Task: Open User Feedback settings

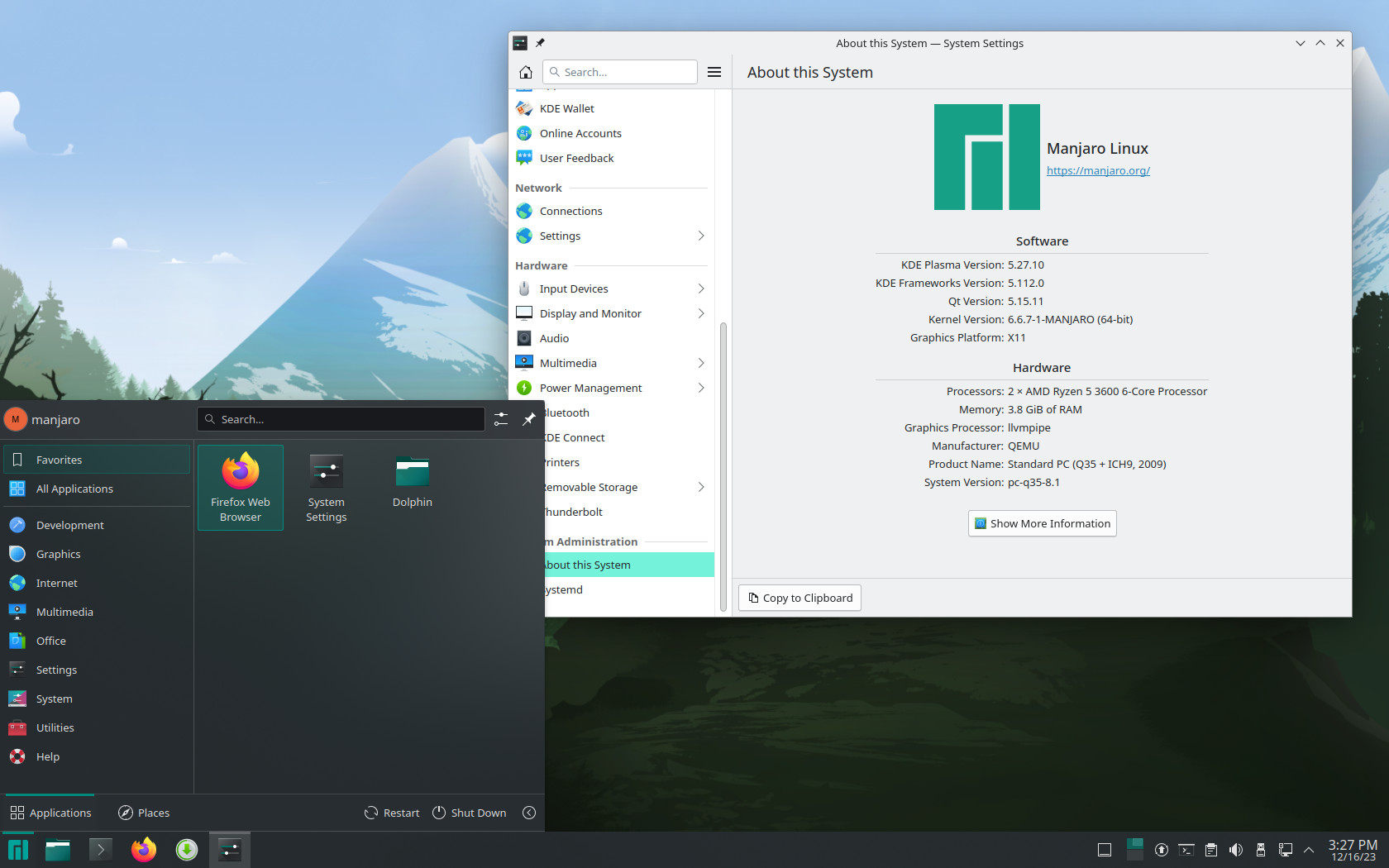Action: [x=612, y=158]
